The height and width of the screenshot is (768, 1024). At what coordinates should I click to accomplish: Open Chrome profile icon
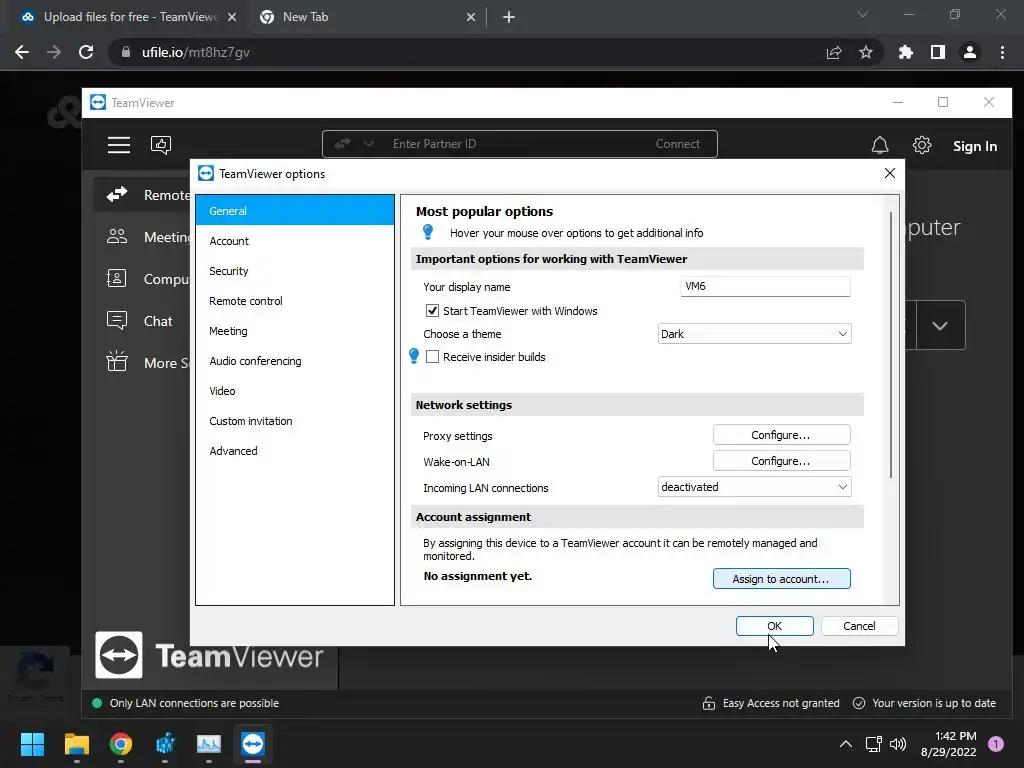970,52
